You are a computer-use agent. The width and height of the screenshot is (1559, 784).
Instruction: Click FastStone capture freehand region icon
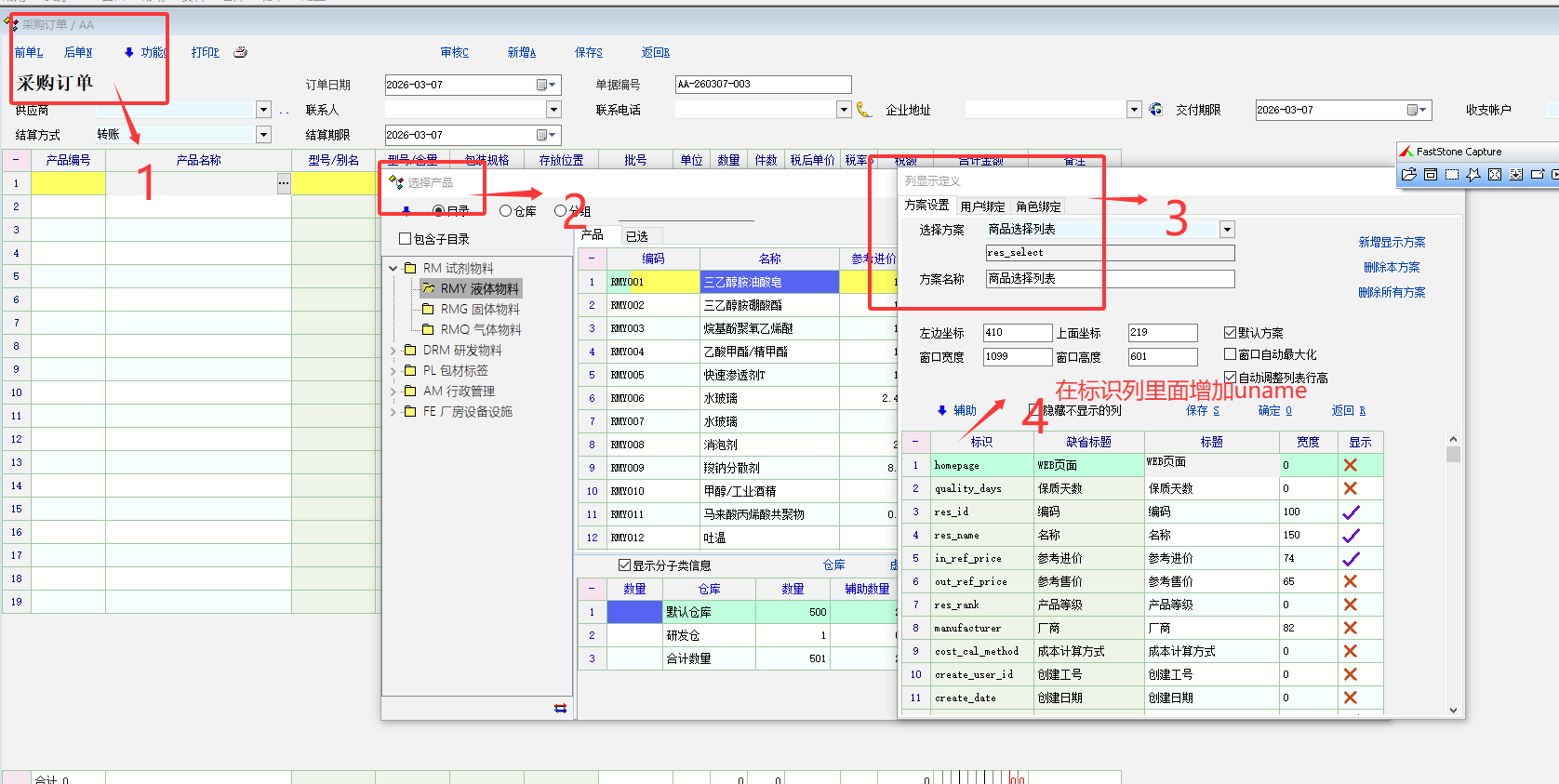[x=1472, y=174]
